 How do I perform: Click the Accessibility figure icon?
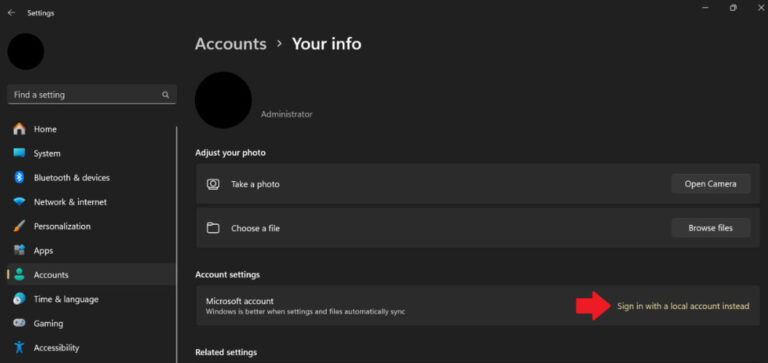coord(19,348)
